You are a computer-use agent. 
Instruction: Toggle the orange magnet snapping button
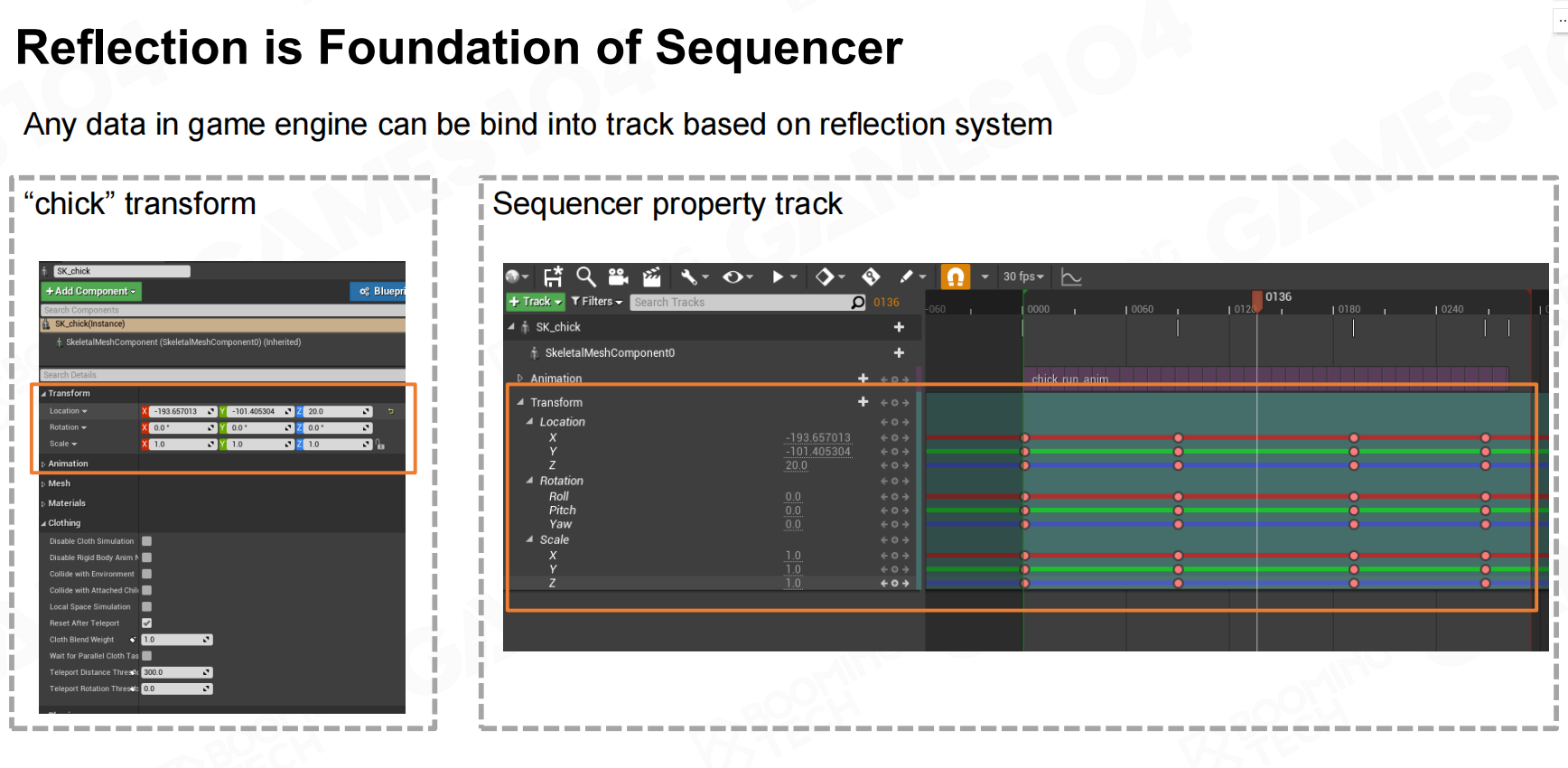955,276
